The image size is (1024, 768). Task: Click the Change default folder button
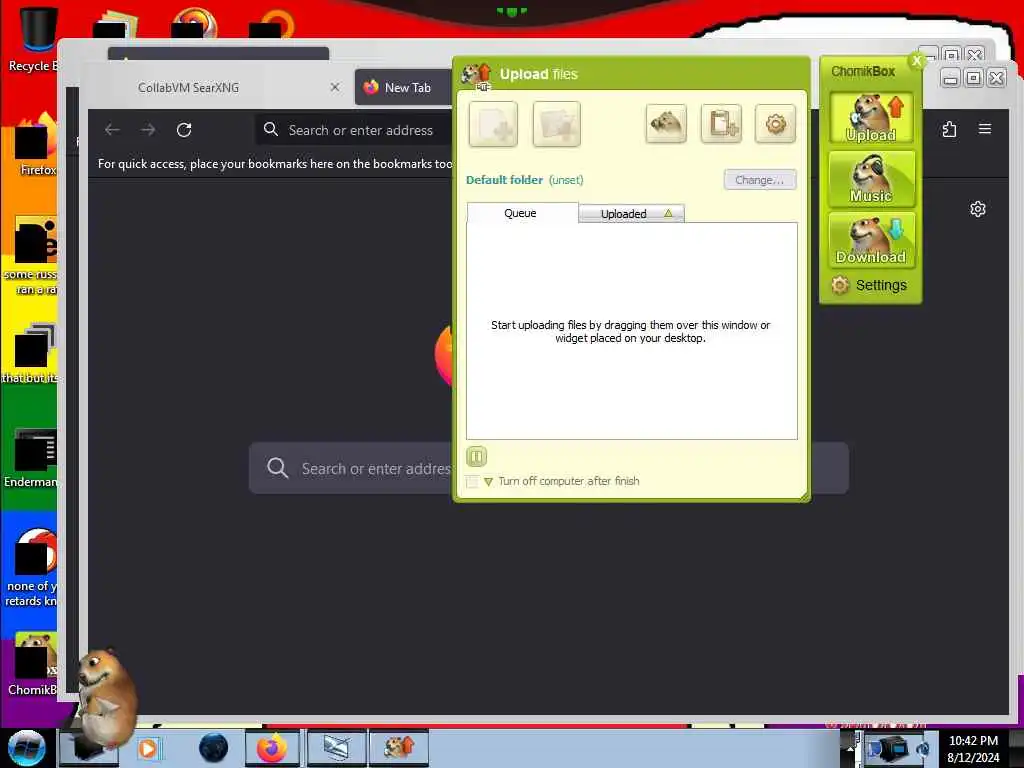[760, 180]
